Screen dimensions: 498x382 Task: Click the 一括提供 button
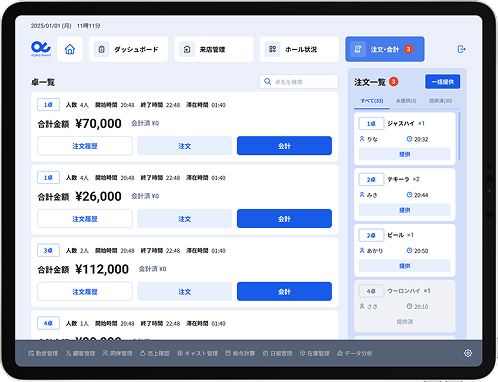(x=443, y=82)
